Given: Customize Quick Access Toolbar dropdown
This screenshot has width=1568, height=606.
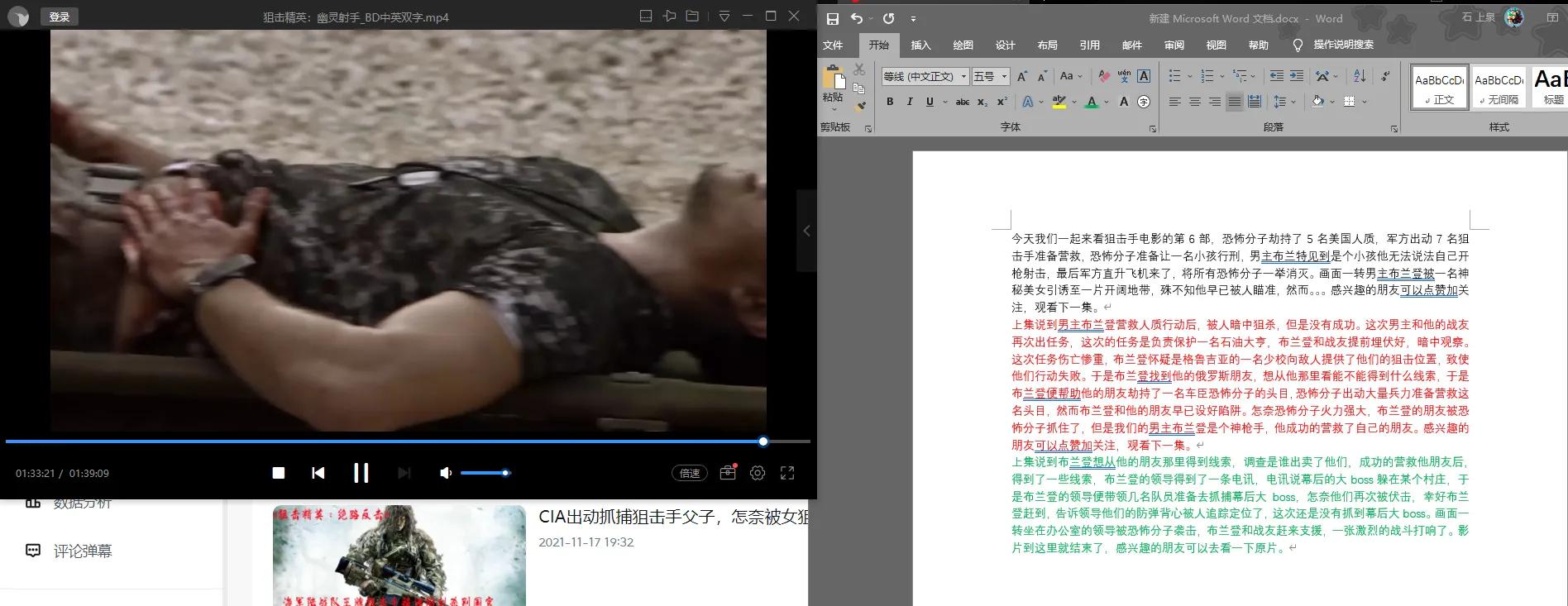Looking at the screenshot, I should click(913, 18).
